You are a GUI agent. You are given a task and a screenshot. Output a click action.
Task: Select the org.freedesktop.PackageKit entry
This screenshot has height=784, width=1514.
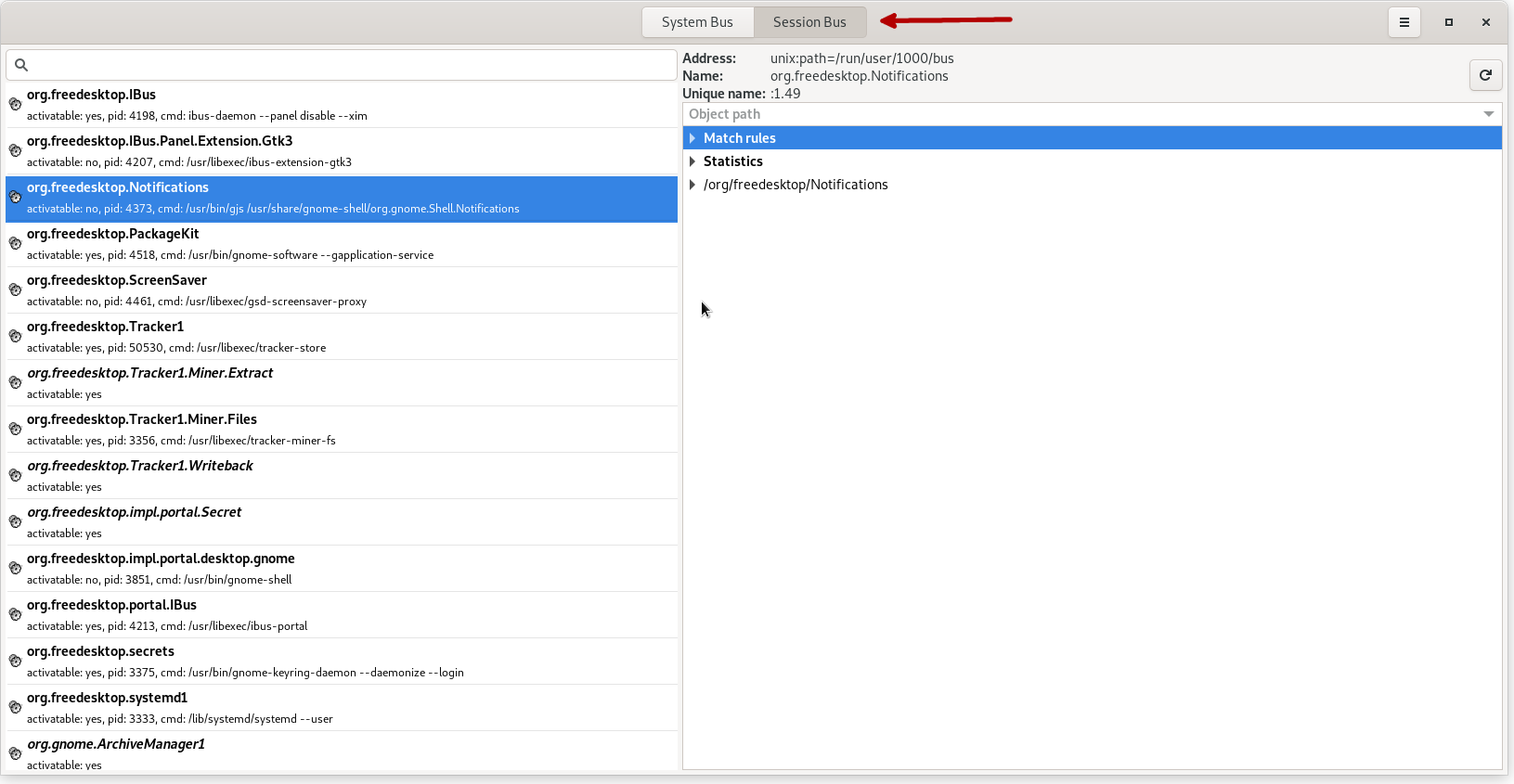[342, 244]
